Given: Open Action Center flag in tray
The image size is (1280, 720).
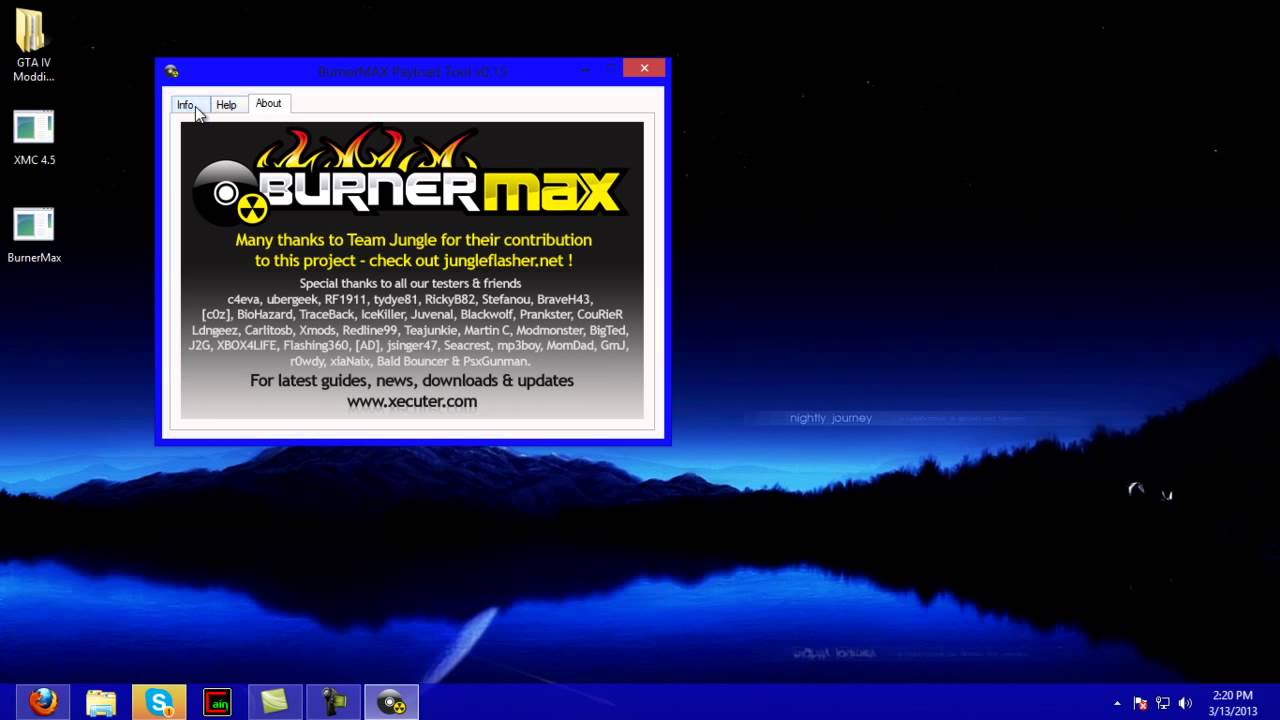Looking at the screenshot, I should pyautogui.click(x=1140, y=703).
